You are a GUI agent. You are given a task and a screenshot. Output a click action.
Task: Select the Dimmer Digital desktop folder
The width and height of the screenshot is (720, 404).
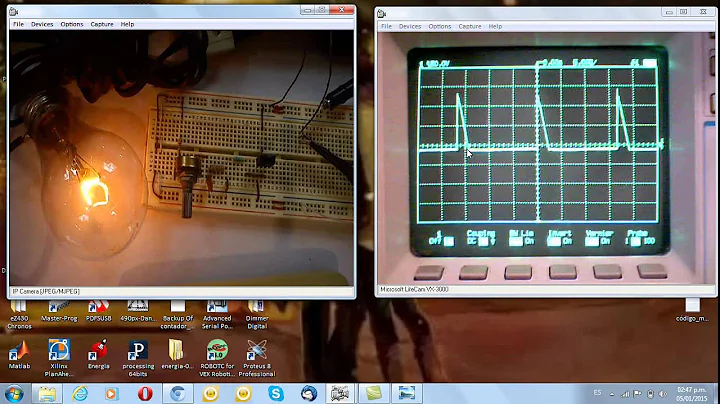pos(257,315)
